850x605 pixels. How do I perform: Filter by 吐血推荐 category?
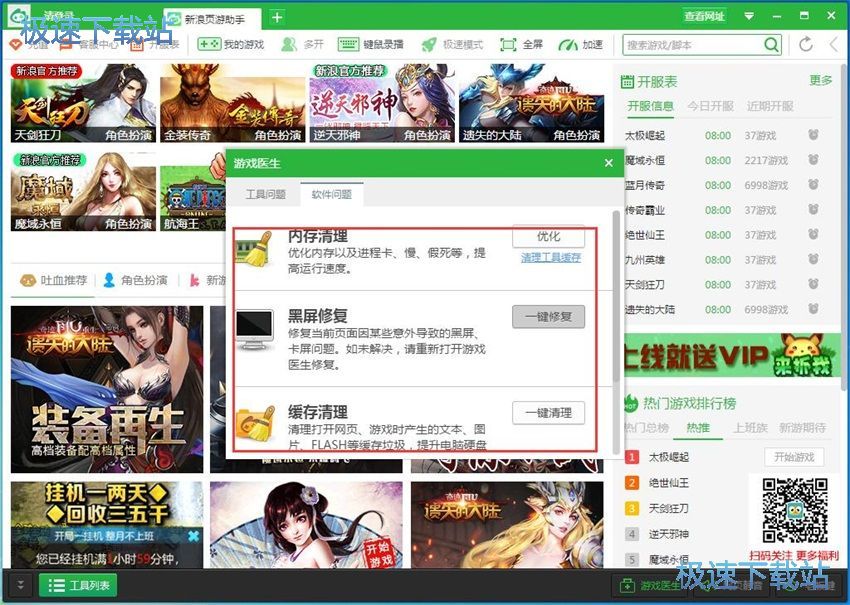click(53, 280)
